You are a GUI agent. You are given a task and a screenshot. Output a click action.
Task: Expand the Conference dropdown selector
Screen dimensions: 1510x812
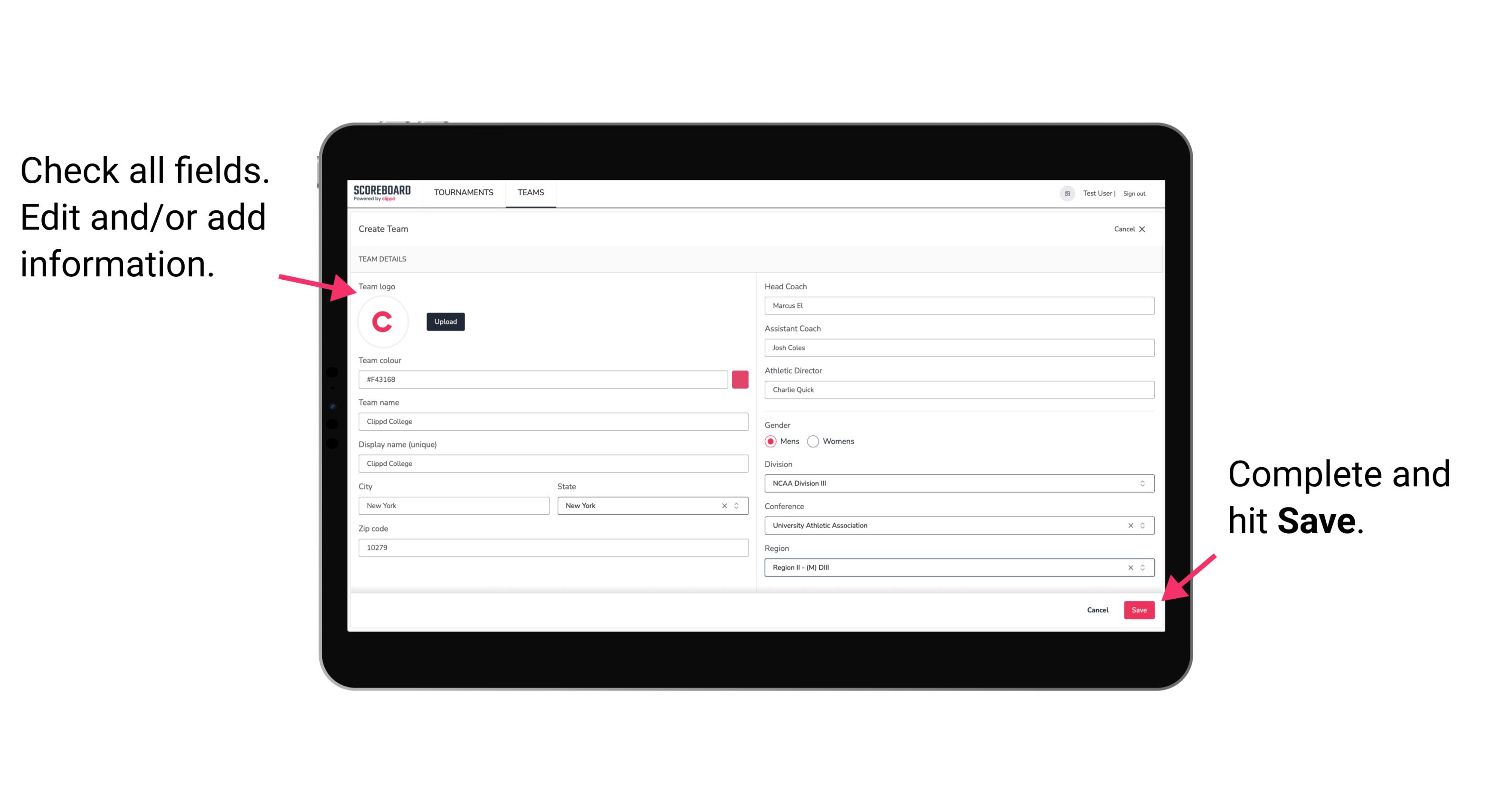(1143, 525)
